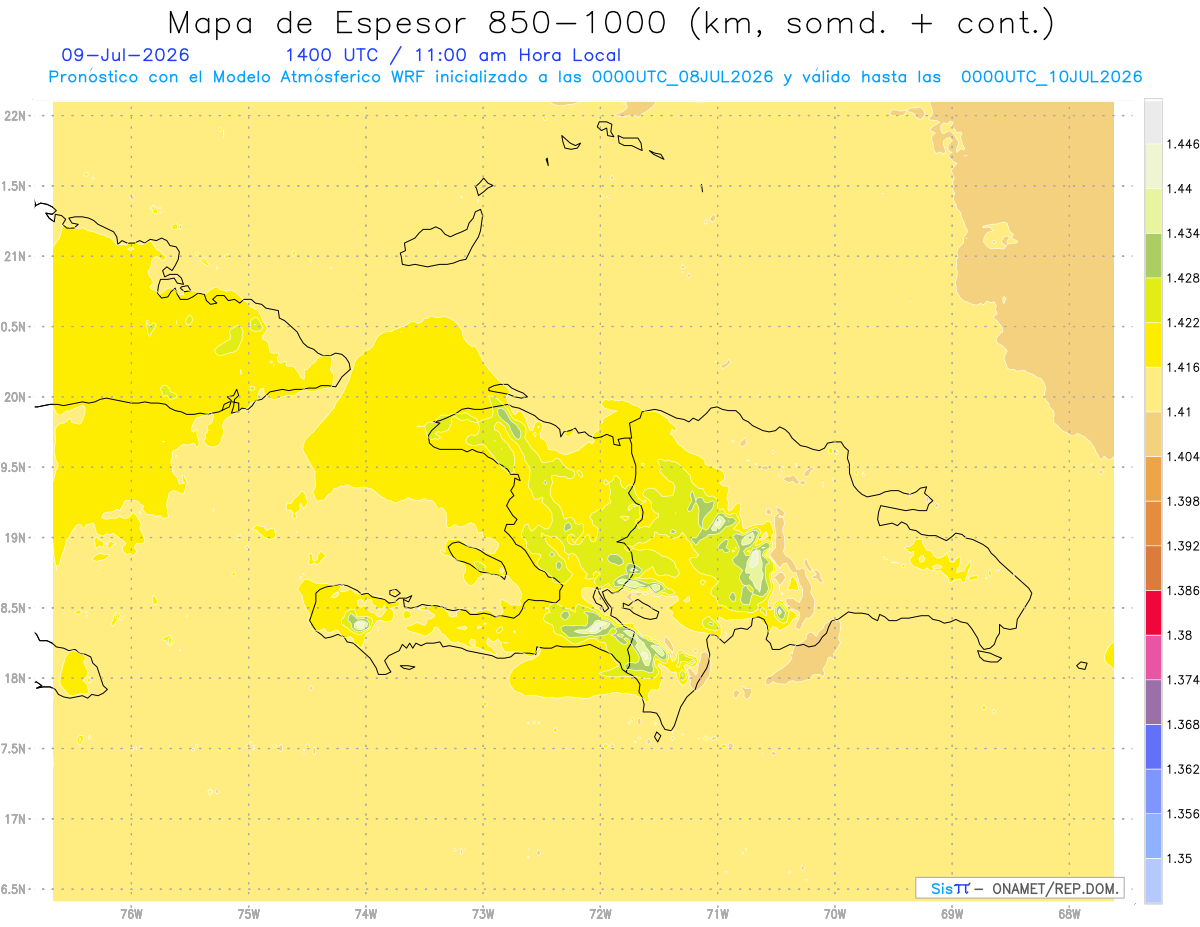
Task: Click the colorbar value '1.362'
Action: (x=1184, y=769)
